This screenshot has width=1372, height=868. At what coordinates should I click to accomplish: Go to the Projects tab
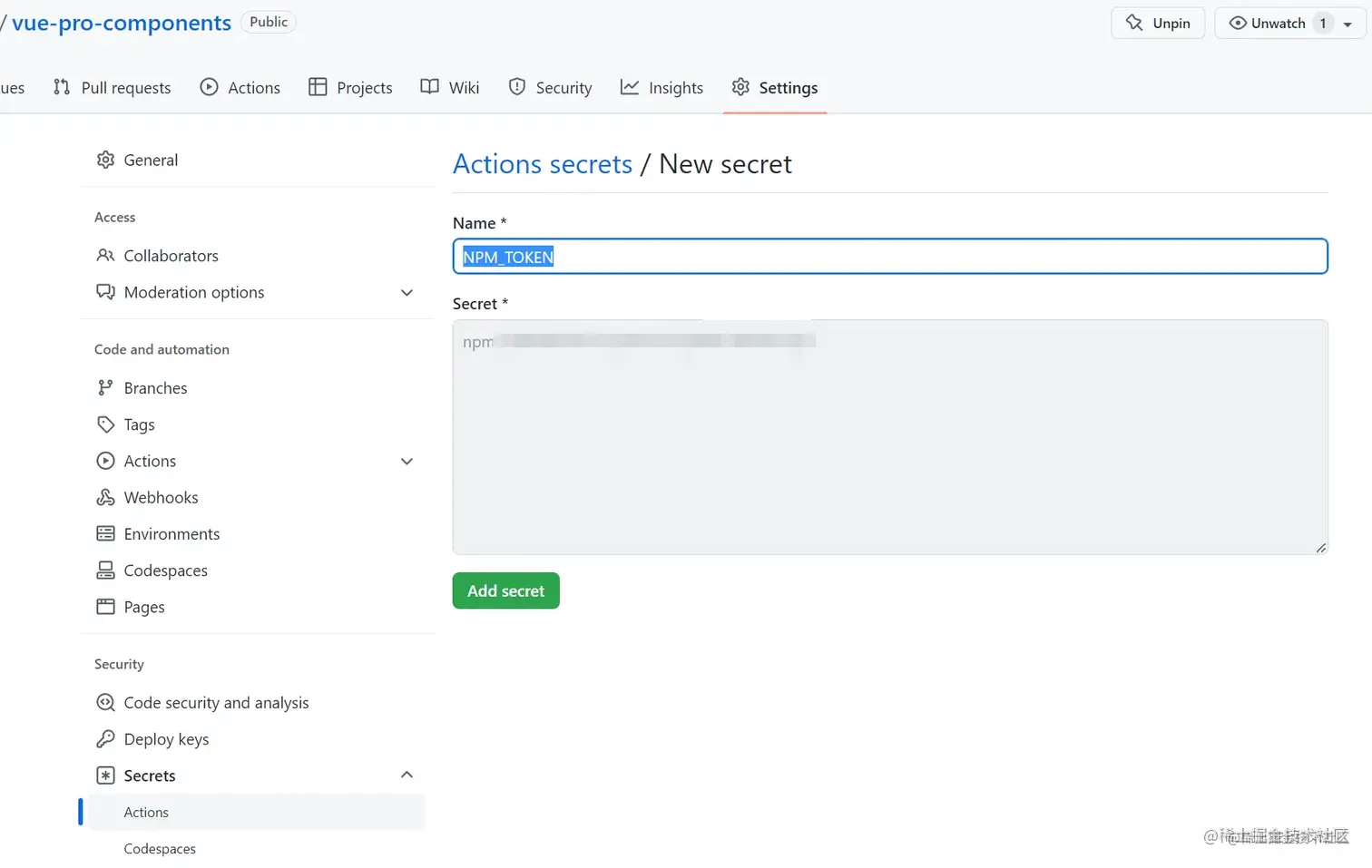350,87
